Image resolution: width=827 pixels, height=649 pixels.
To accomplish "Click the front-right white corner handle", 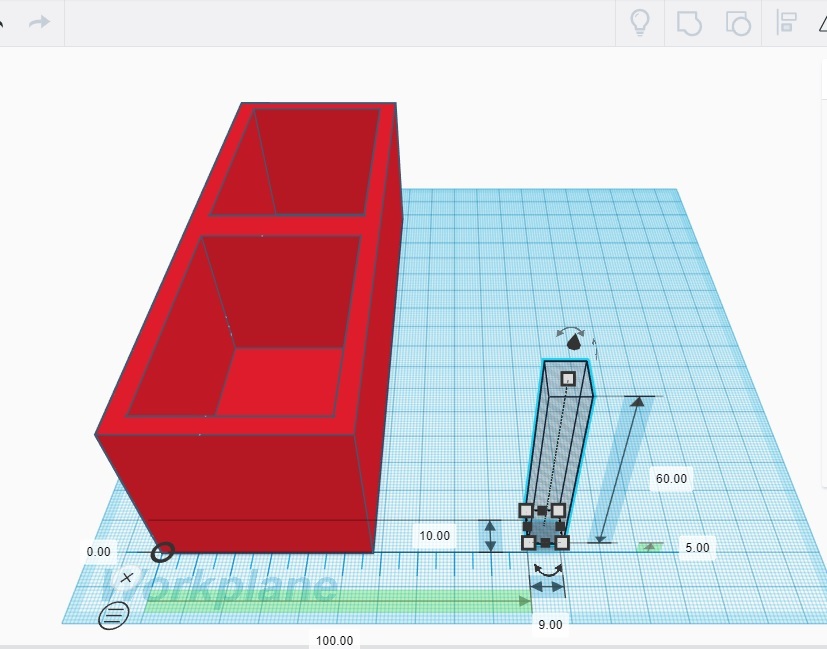I will coord(562,543).
